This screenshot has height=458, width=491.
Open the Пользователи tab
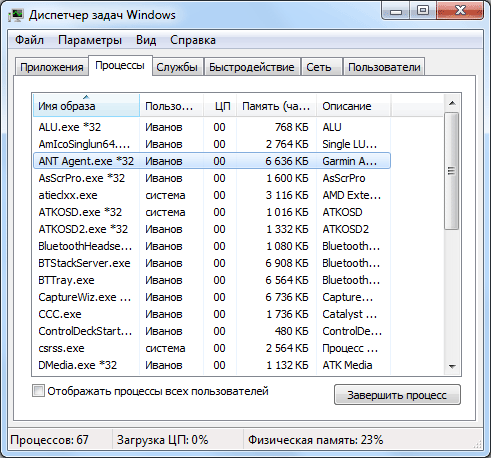tap(384, 67)
